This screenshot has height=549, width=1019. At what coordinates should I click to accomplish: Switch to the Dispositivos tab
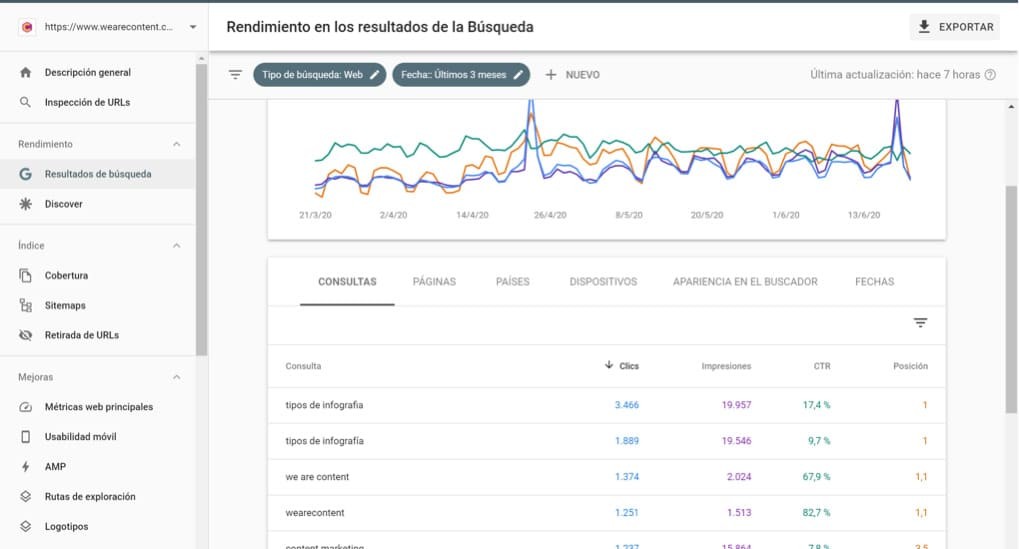603,282
